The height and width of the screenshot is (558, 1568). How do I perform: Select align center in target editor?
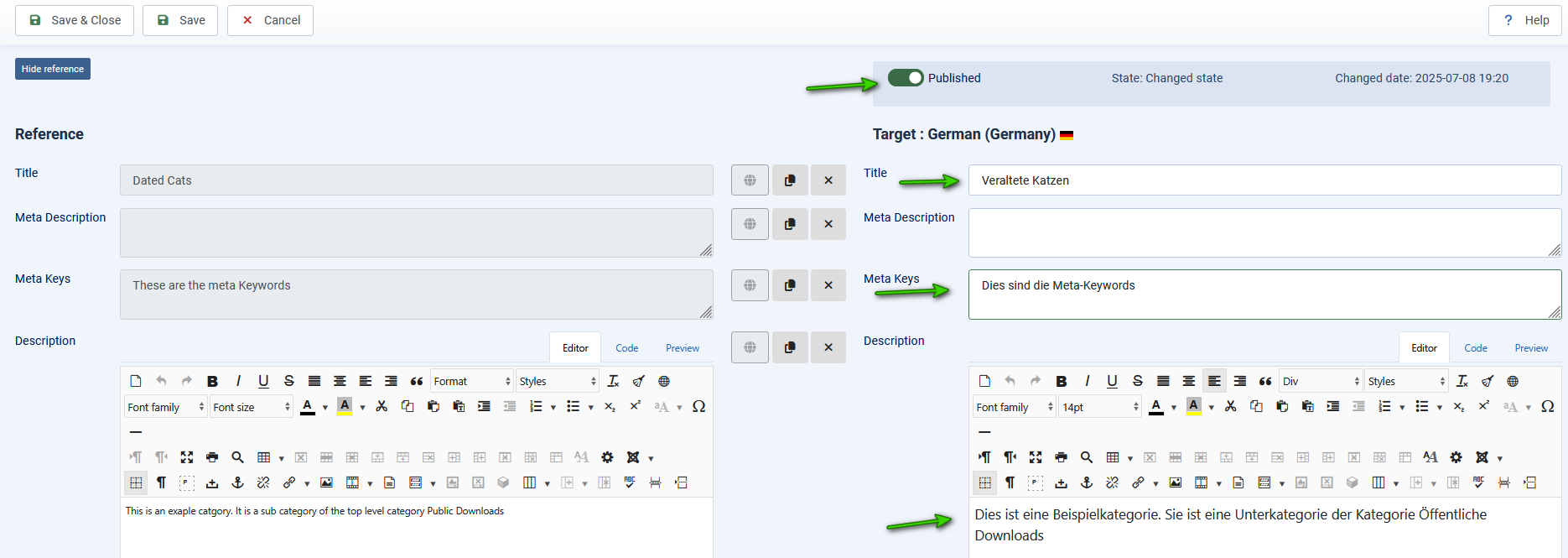(x=1188, y=381)
